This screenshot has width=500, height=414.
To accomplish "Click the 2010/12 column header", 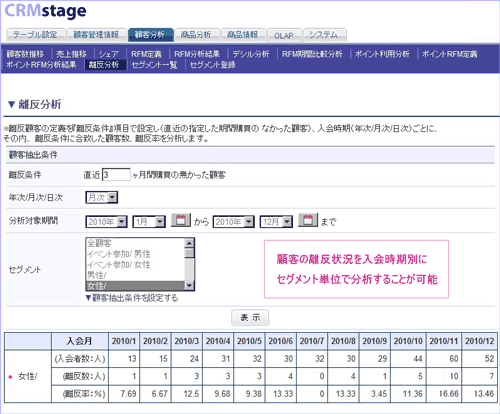I will (x=479, y=341).
